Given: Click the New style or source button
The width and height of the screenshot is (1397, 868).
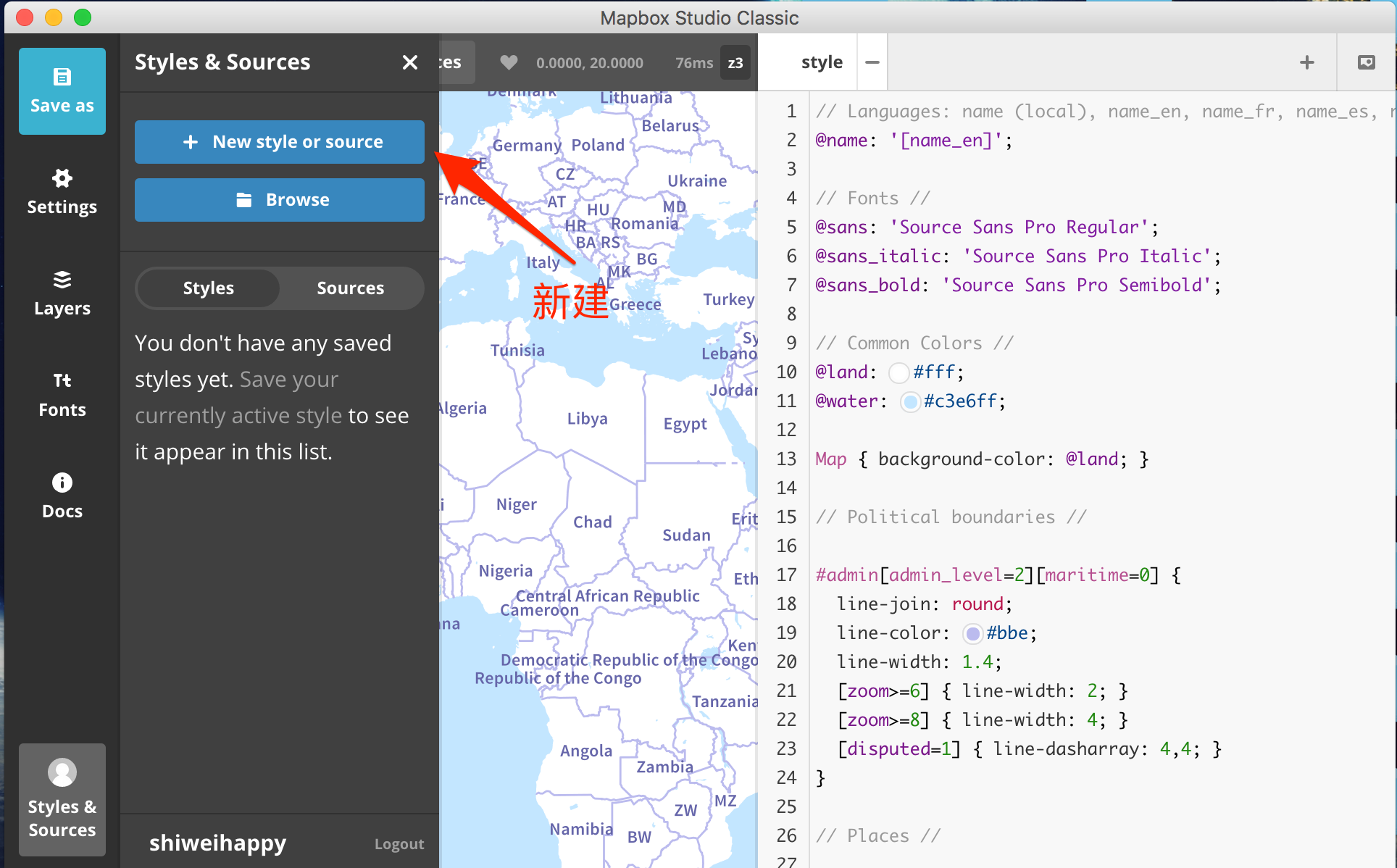Looking at the screenshot, I should coord(279,142).
